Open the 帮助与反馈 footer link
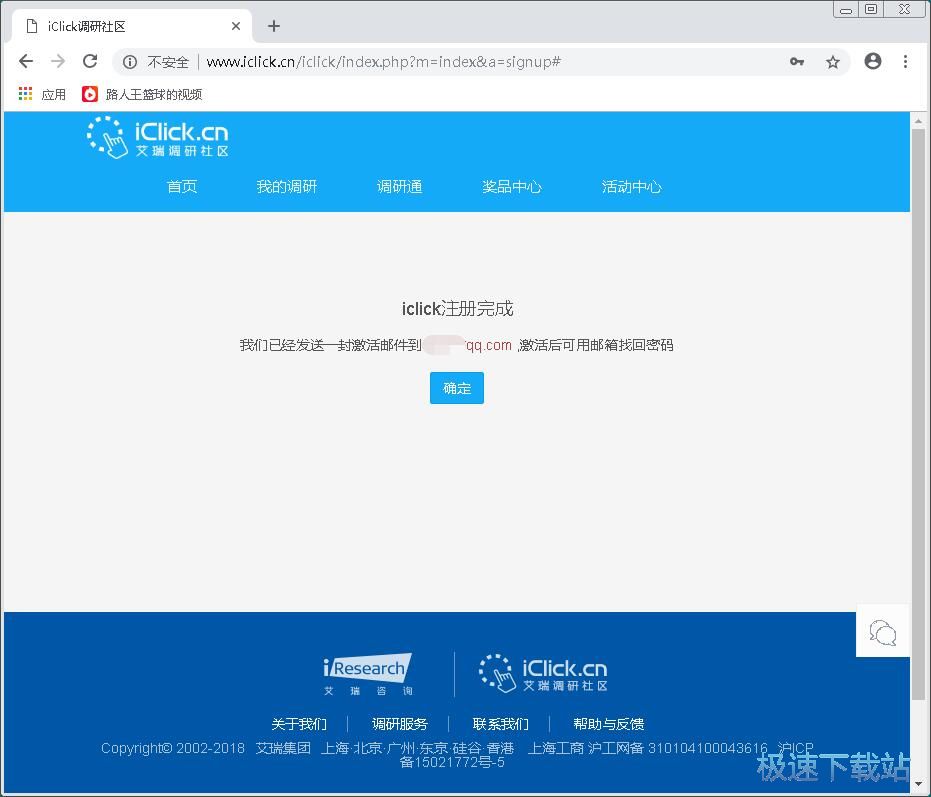 click(609, 724)
